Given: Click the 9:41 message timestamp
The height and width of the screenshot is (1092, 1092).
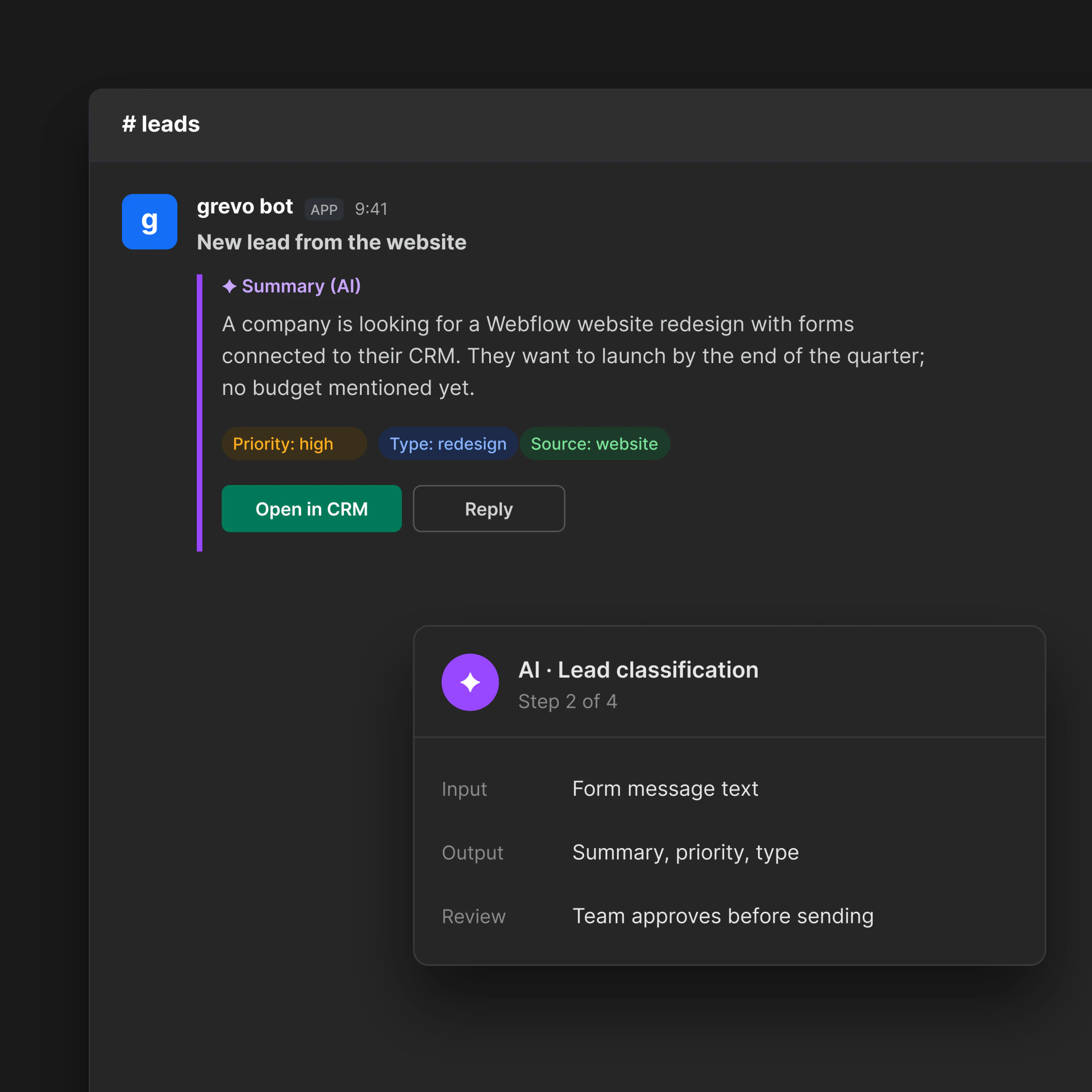Looking at the screenshot, I should point(371,209).
